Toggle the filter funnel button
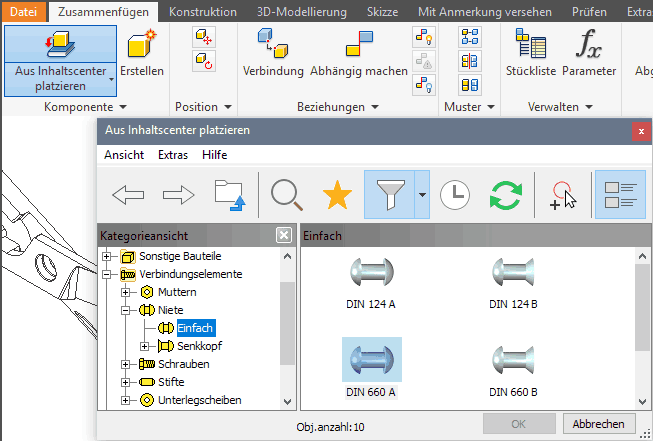Screen dimensions: 653x441 (389, 194)
